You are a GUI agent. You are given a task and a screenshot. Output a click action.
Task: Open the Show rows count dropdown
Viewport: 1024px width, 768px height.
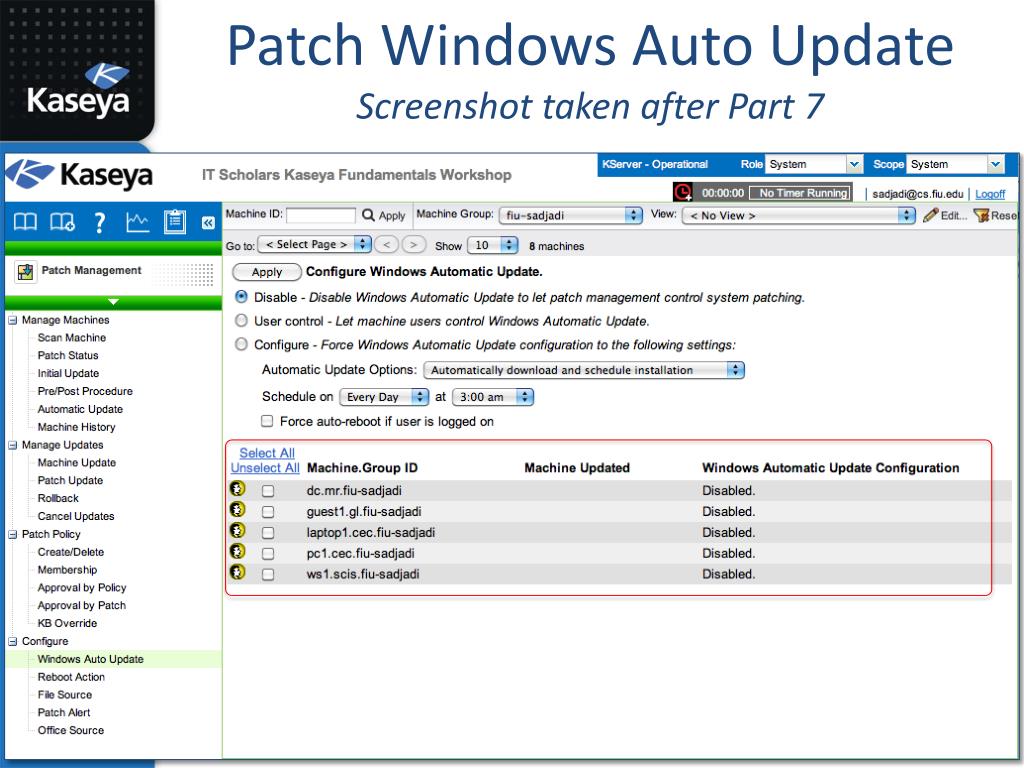[493, 245]
